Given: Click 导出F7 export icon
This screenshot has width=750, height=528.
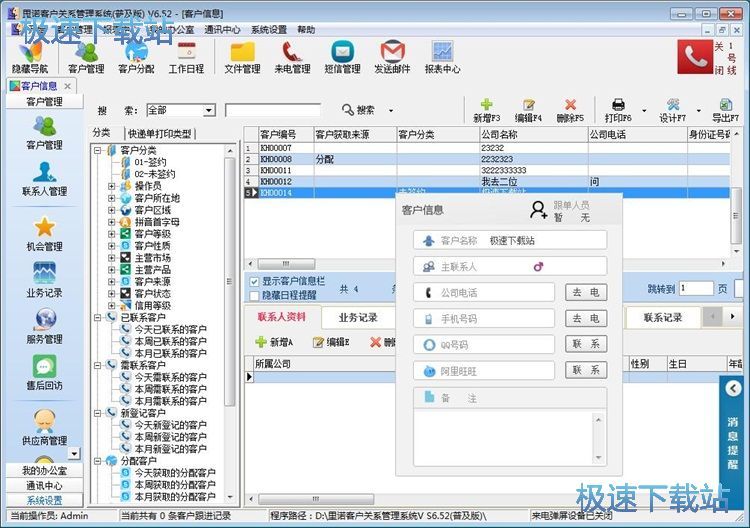Looking at the screenshot, I should click(x=725, y=110).
